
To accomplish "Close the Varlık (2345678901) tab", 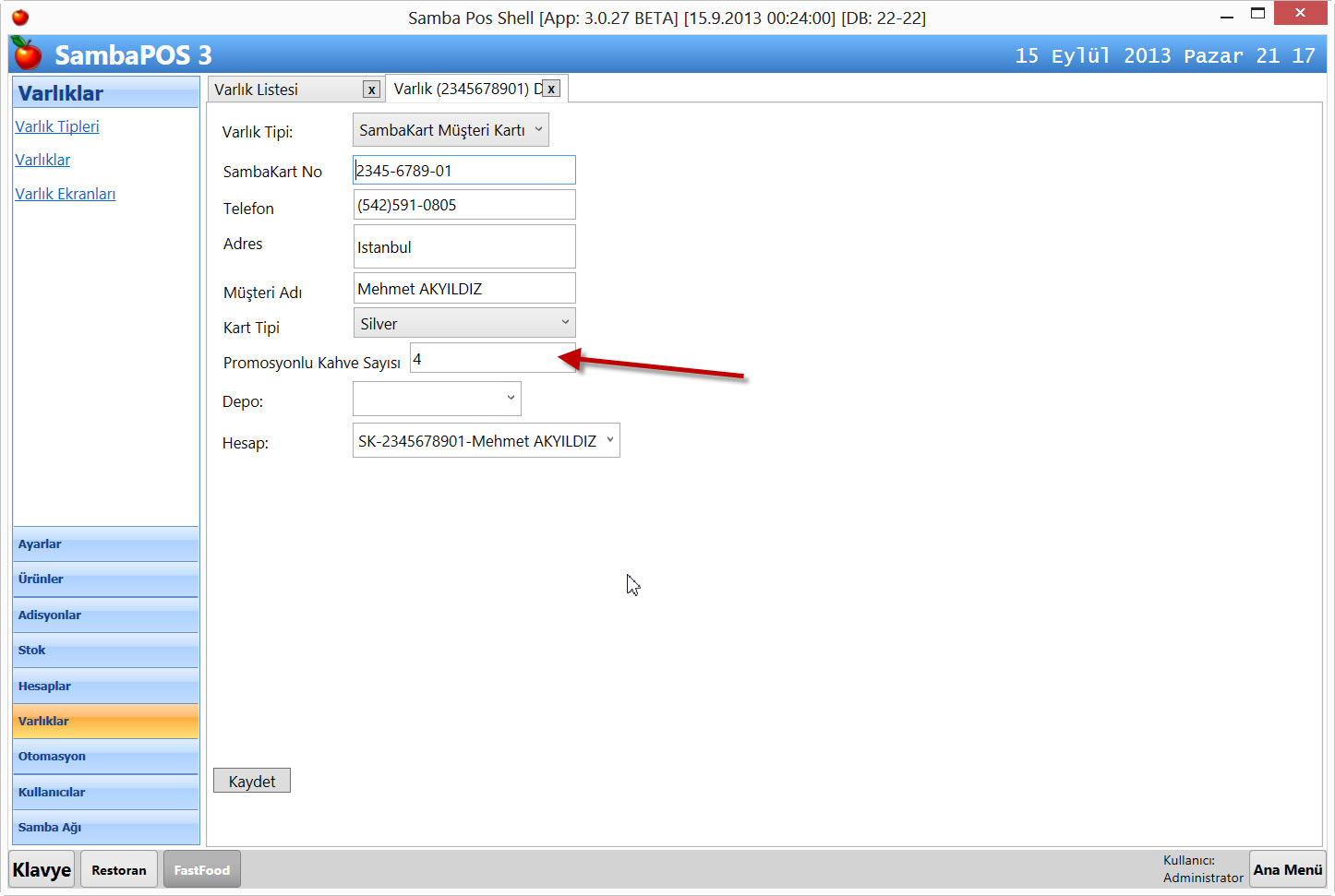I will click(551, 89).
